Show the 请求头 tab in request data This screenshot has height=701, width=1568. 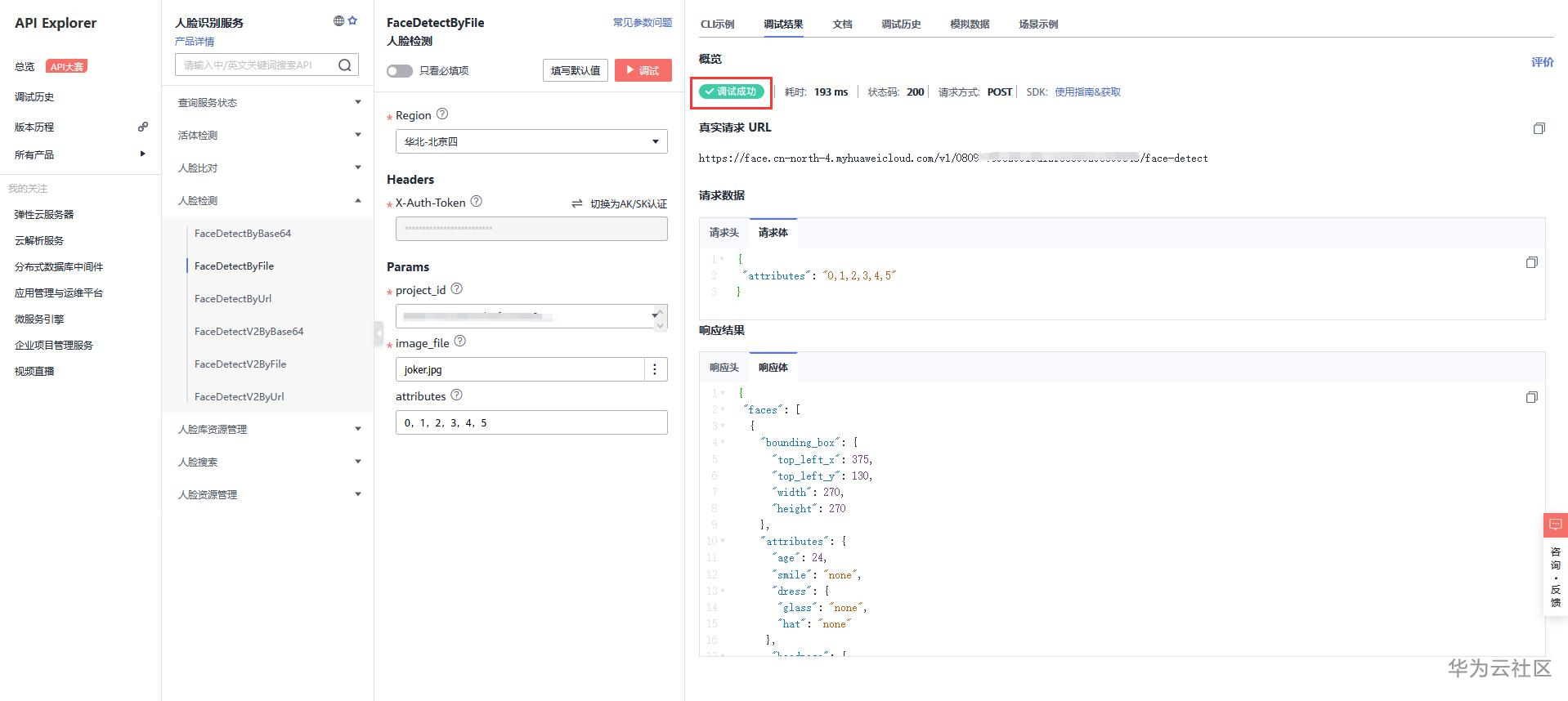(724, 233)
